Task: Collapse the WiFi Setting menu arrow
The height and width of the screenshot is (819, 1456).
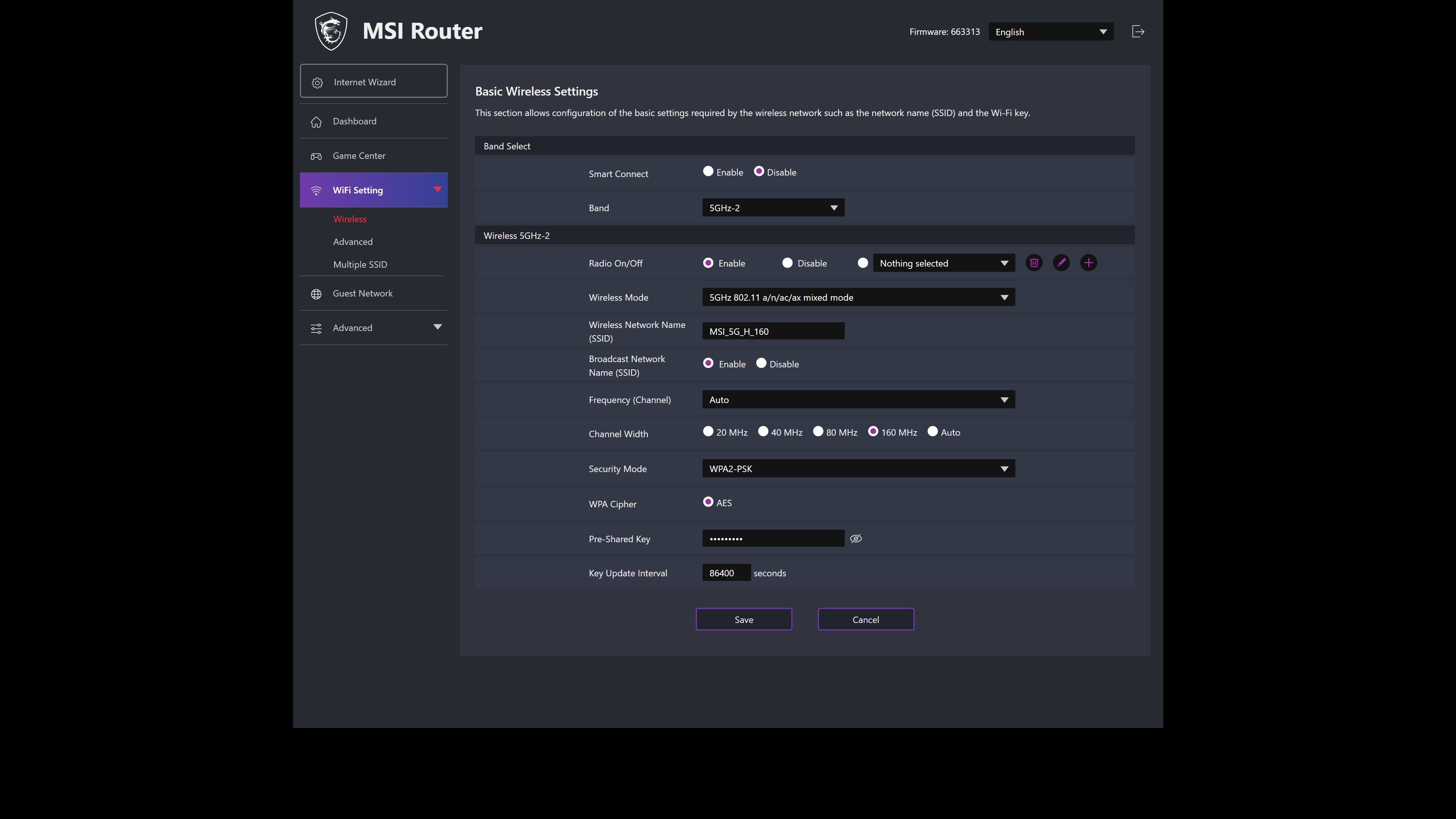Action: coord(437,189)
